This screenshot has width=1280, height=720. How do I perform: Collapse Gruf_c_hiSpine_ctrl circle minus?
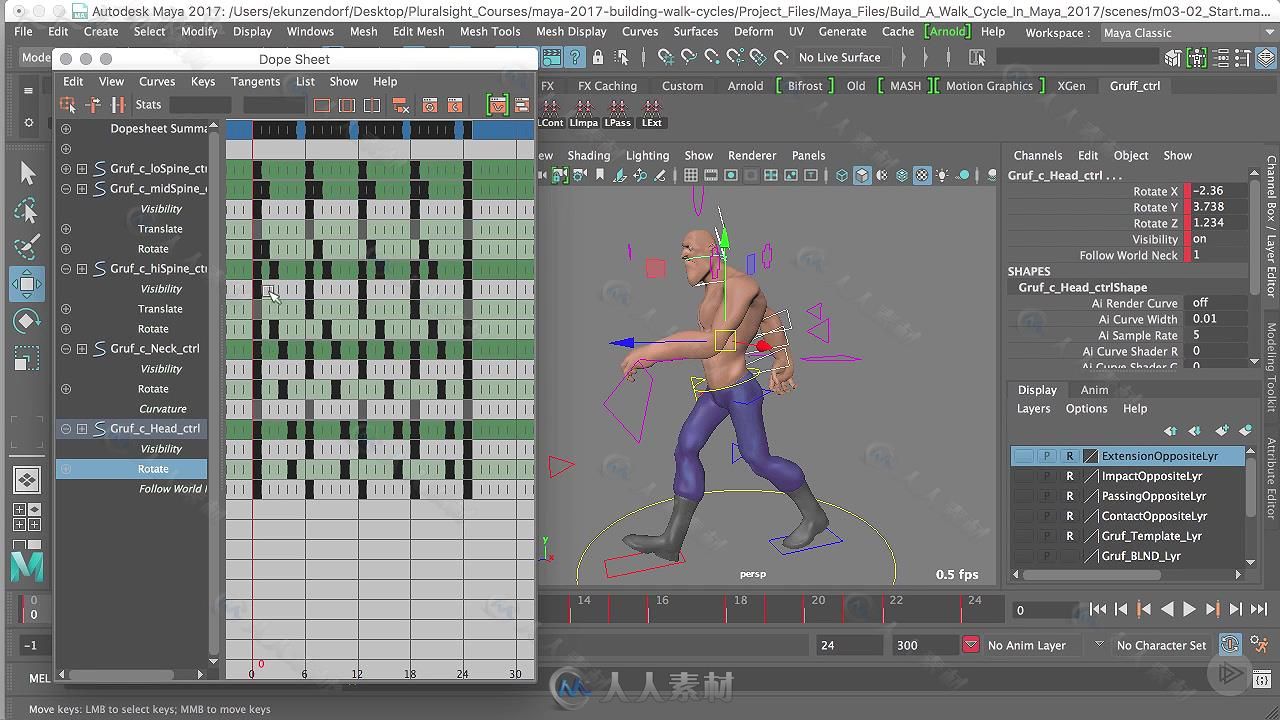(66, 269)
